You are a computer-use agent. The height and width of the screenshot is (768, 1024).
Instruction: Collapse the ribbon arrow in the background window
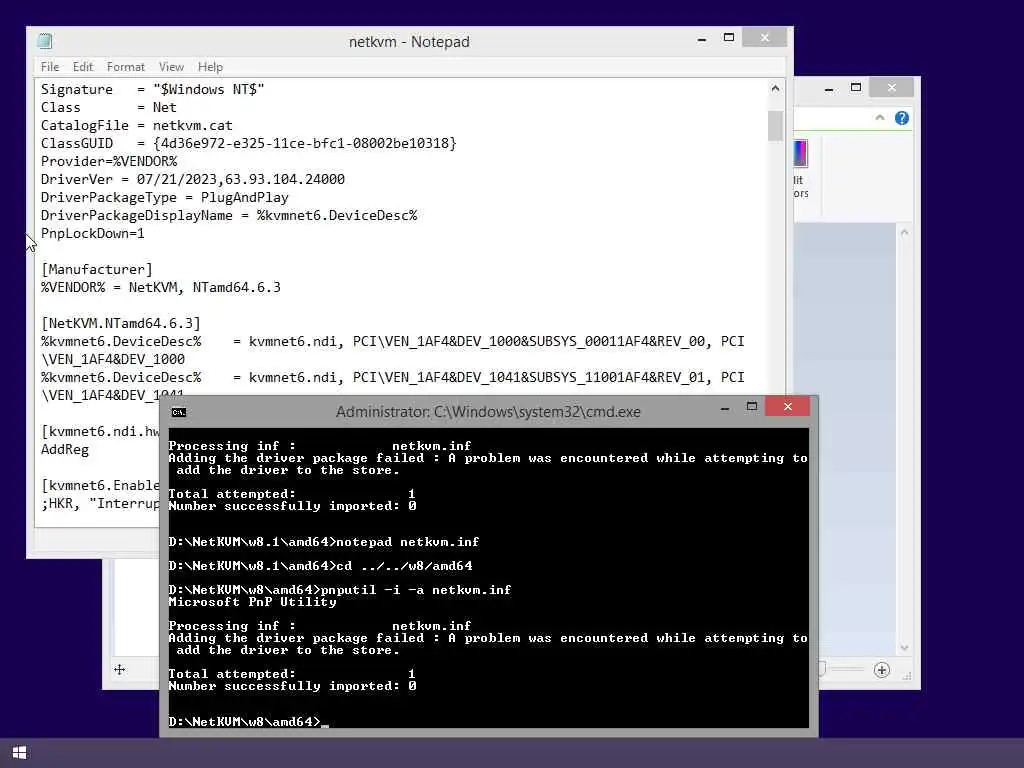[880, 118]
